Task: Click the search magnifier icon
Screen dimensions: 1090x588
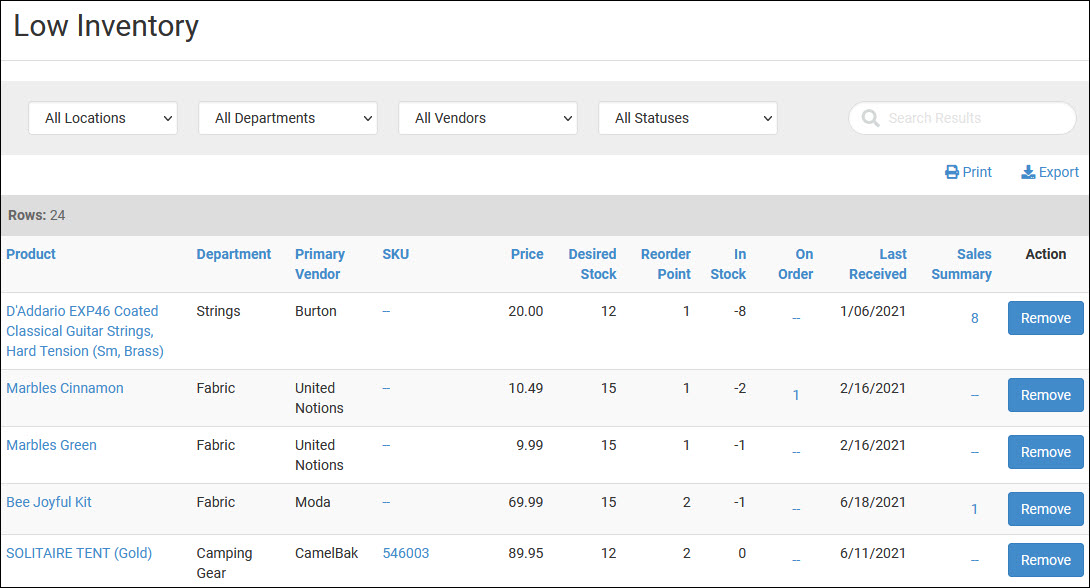Action: (870, 118)
